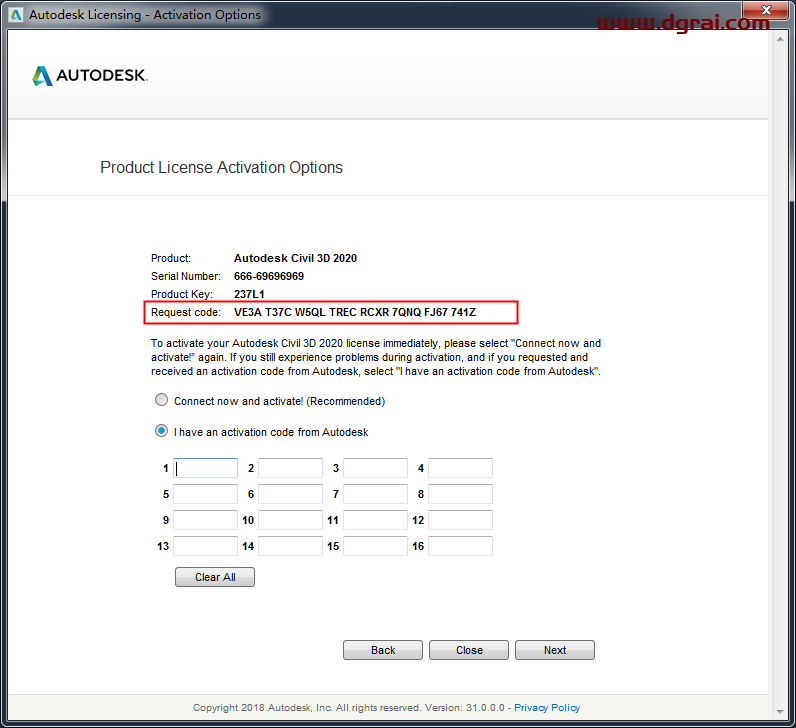796x728 pixels.
Task: Click activation code field 3
Action: 375,468
